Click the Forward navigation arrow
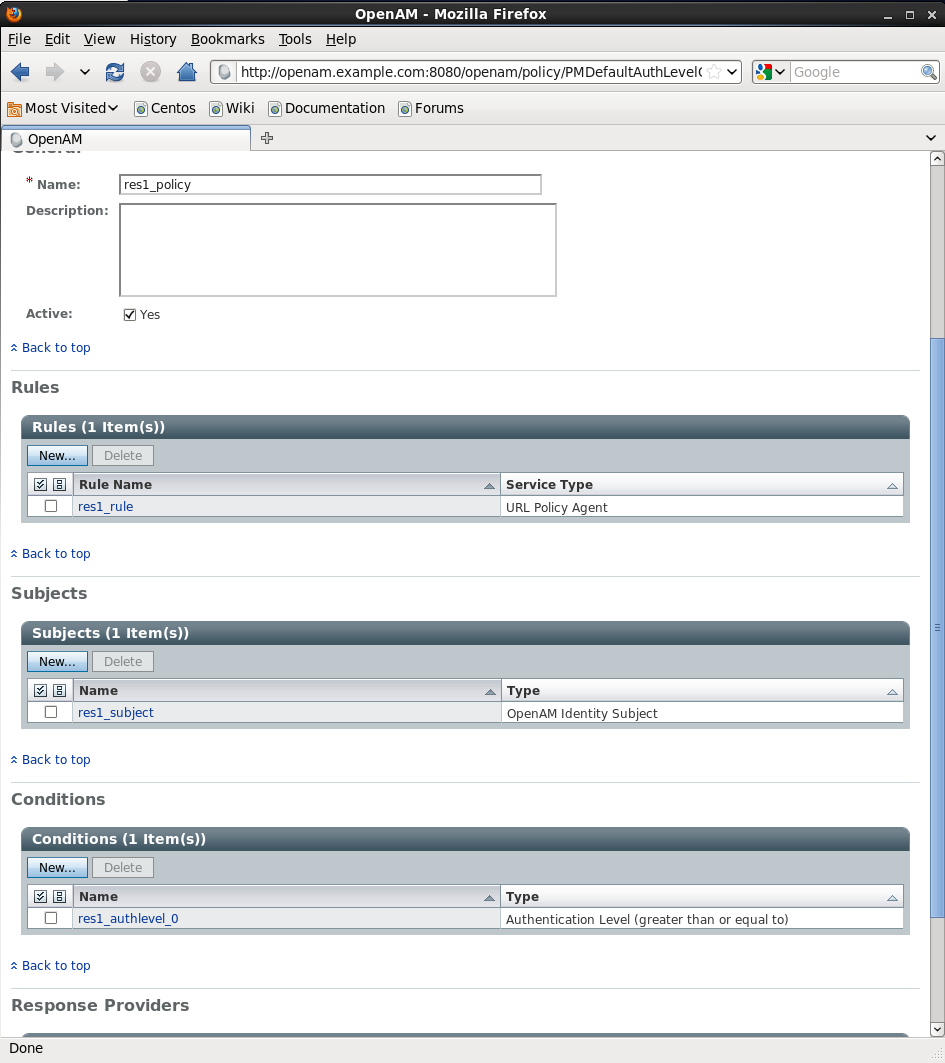Screen dimensions: 945x1063 (54, 71)
